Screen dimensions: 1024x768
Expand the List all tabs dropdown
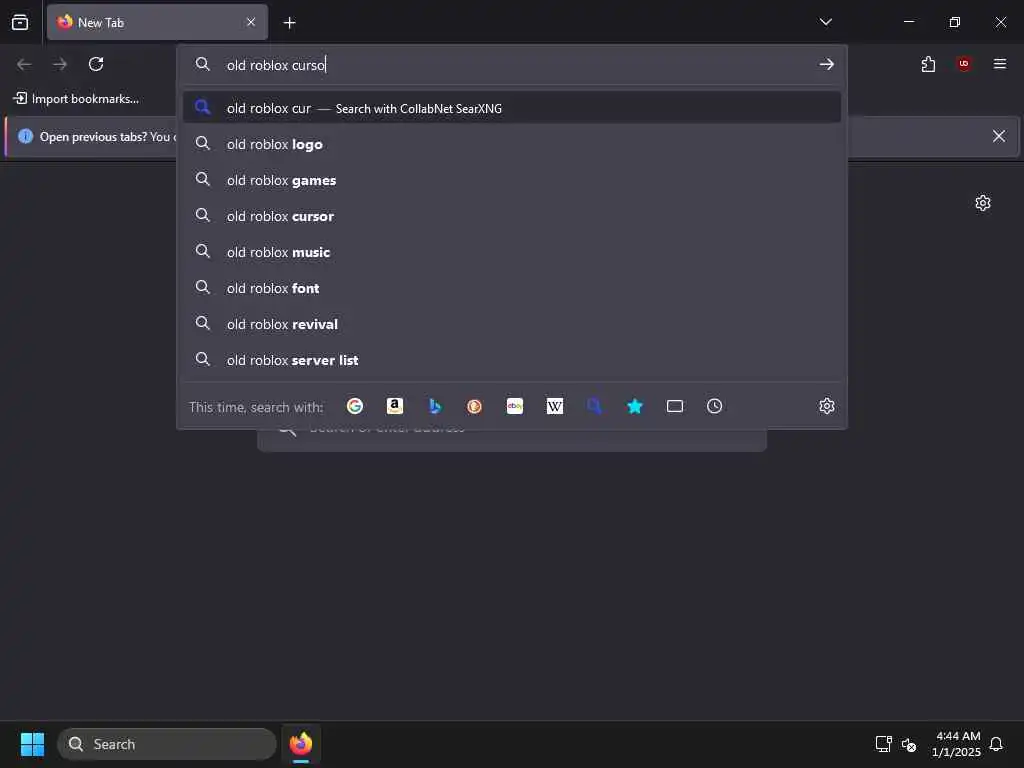click(x=825, y=22)
